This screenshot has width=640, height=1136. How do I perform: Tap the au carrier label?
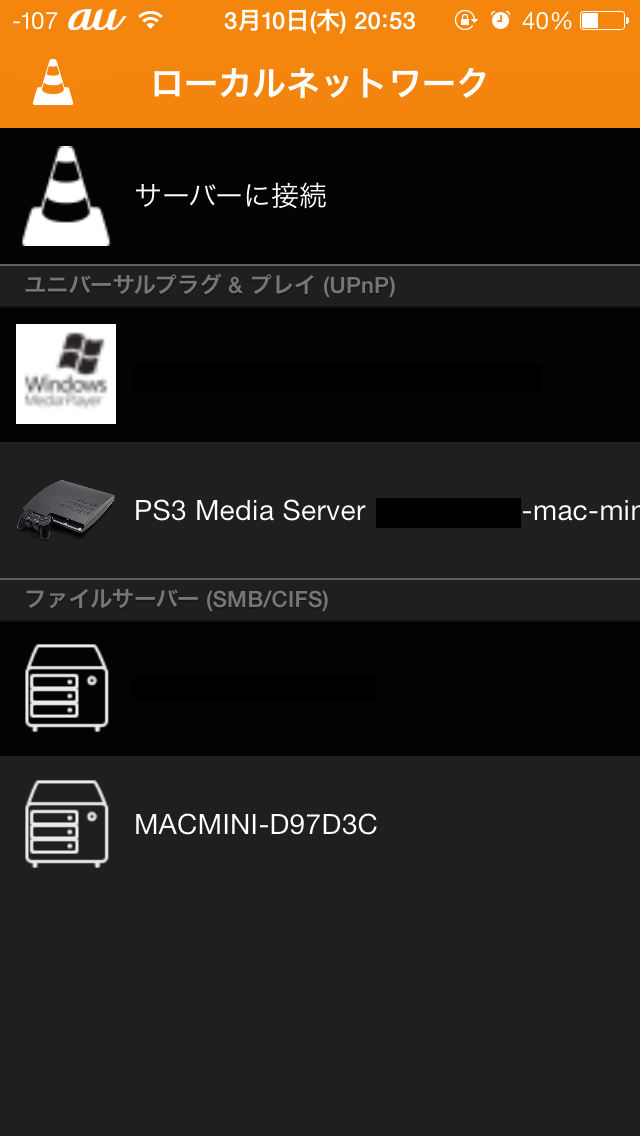[97, 20]
